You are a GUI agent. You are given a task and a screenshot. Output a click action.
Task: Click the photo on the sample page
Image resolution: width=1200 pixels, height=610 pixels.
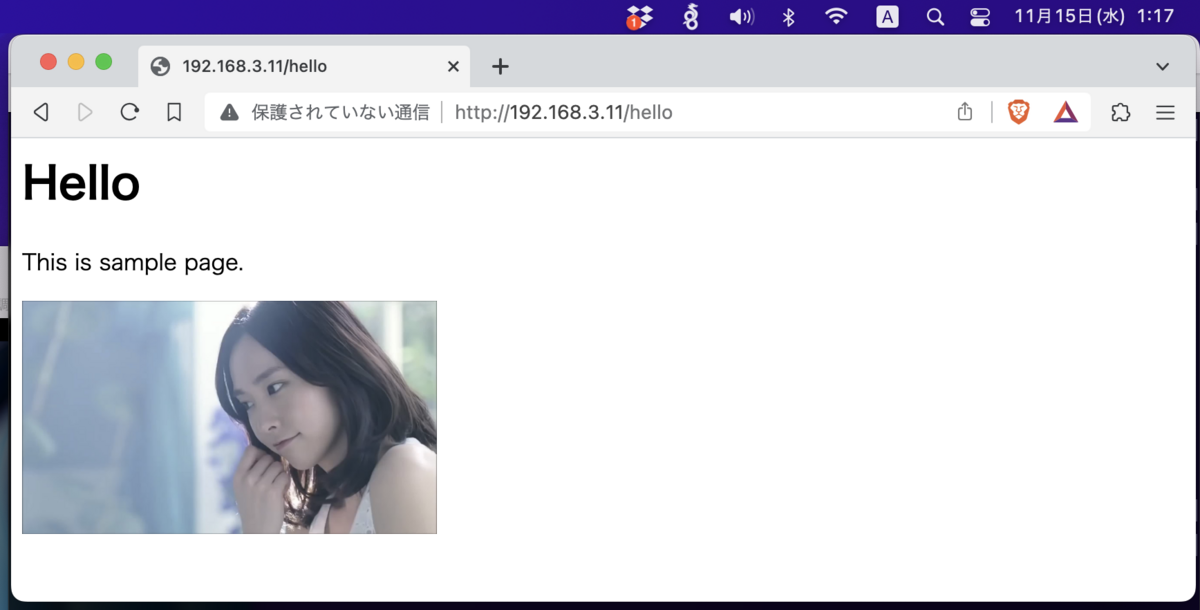click(x=229, y=416)
